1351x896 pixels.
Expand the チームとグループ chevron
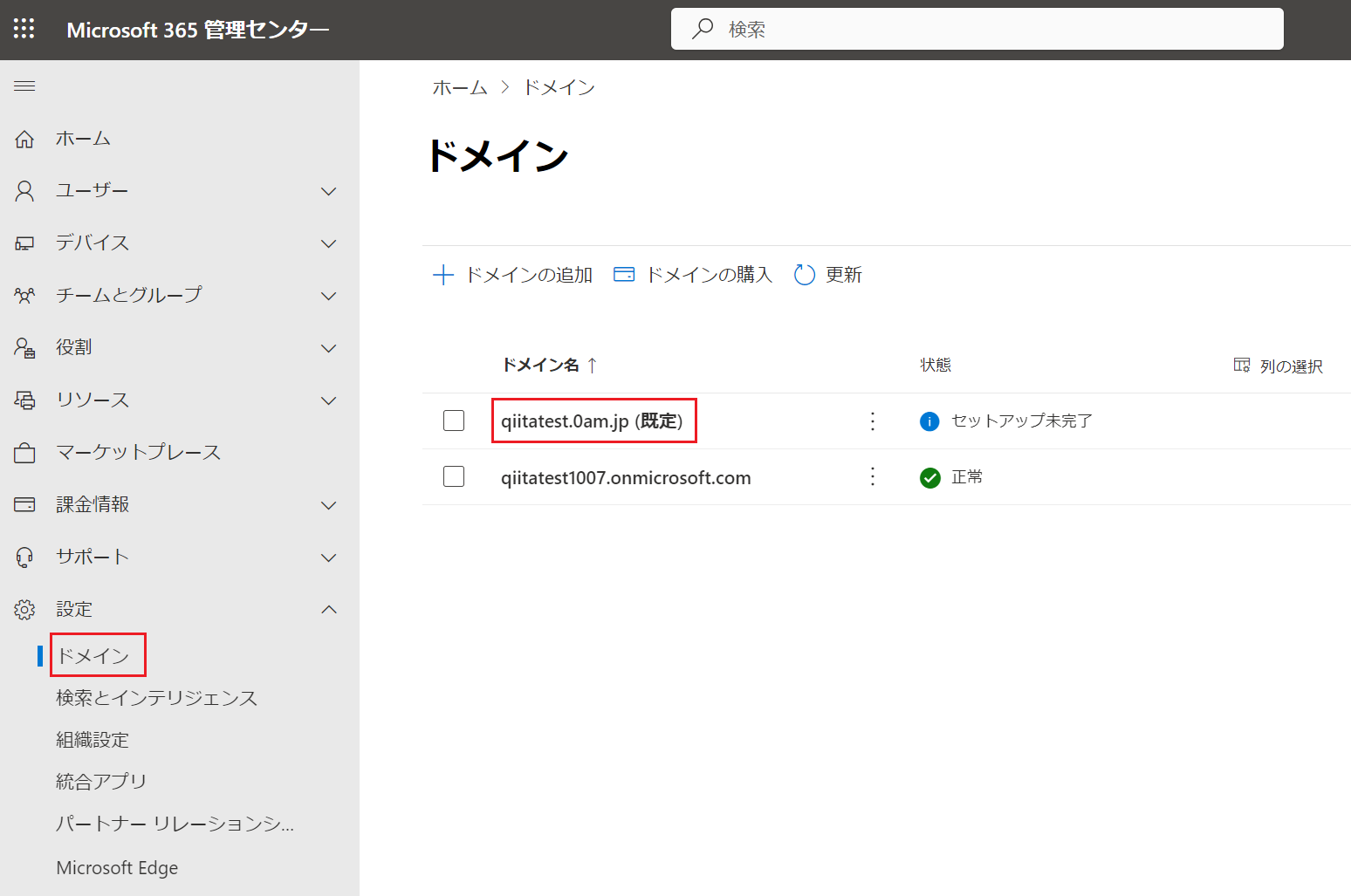pos(329,296)
